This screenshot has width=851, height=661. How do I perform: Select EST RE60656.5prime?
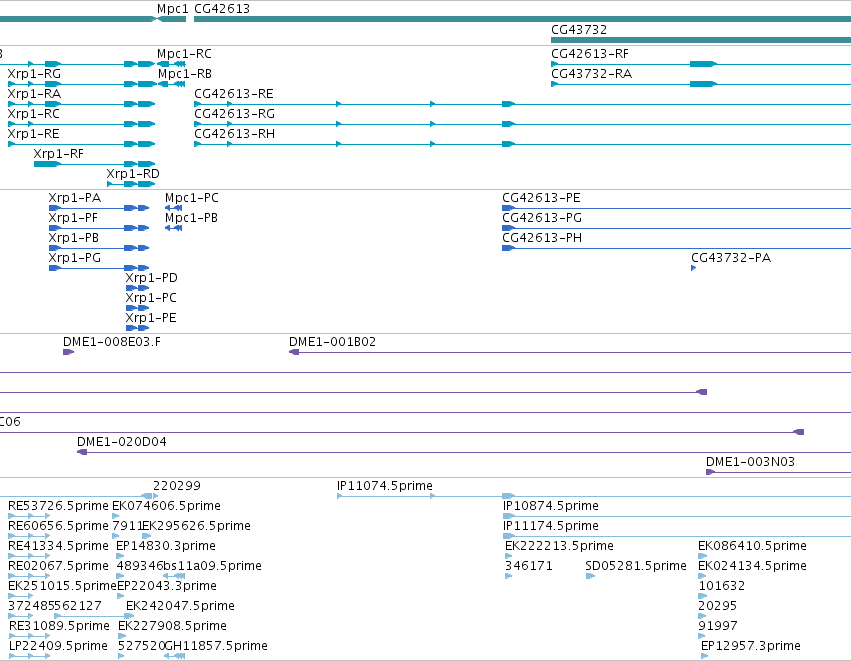coord(58,526)
